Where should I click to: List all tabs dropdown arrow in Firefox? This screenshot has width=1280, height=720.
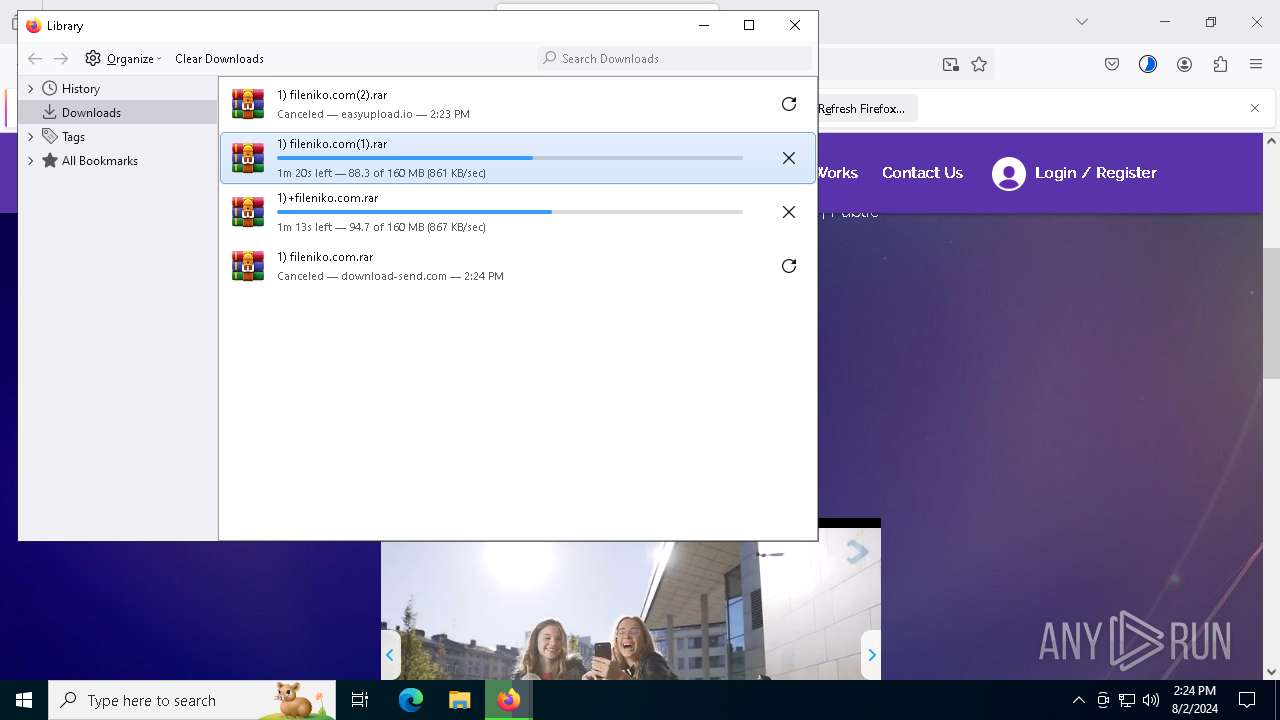point(1081,22)
